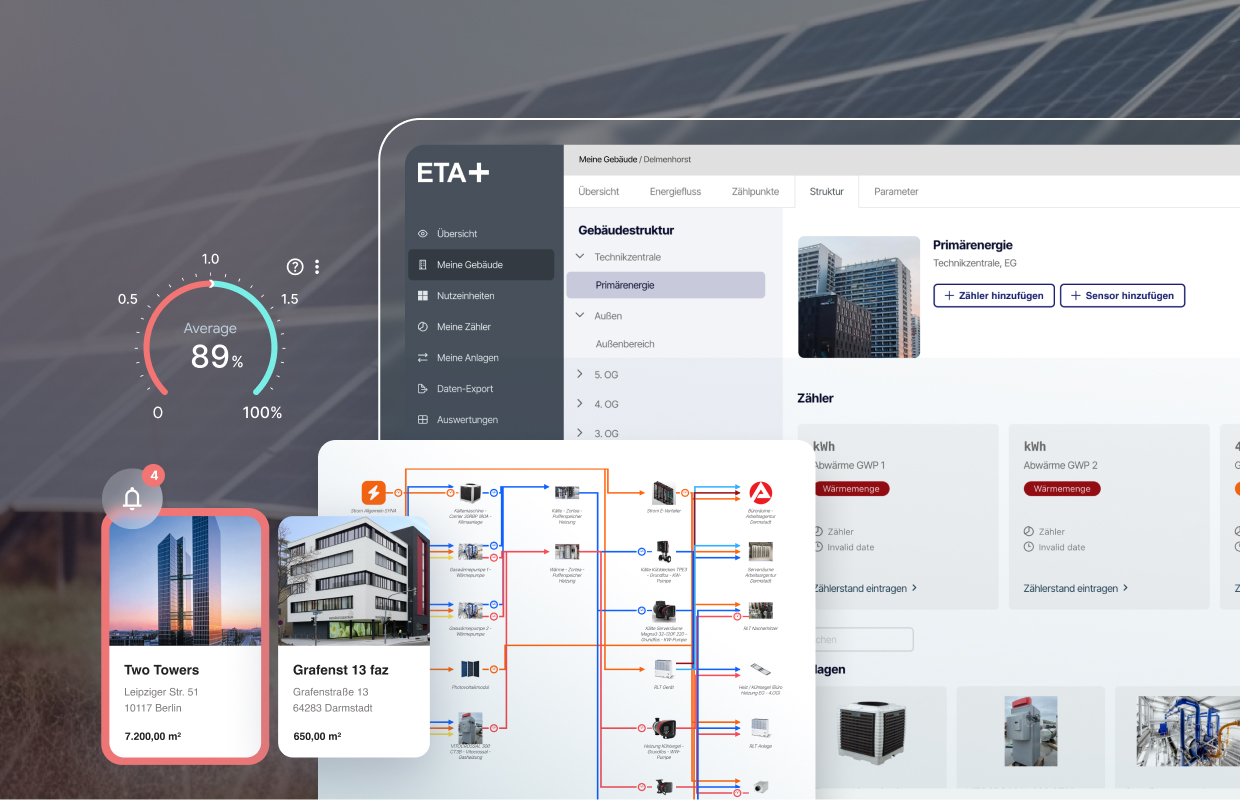
Task: Click the Übersicht eye icon in sidebar
Action: (x=423, y=234)
